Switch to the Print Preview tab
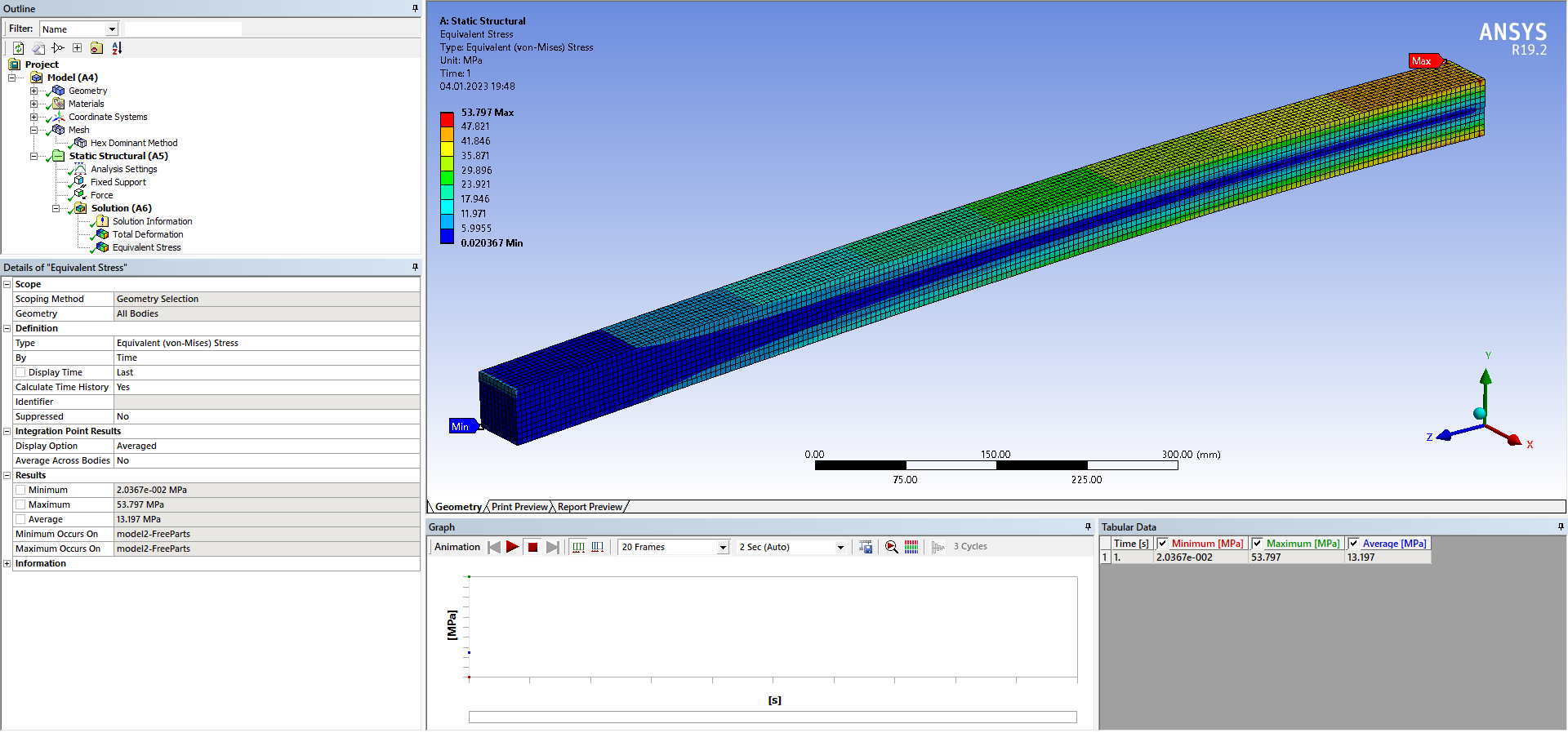1568x733 pixels. tap(519, 507)
